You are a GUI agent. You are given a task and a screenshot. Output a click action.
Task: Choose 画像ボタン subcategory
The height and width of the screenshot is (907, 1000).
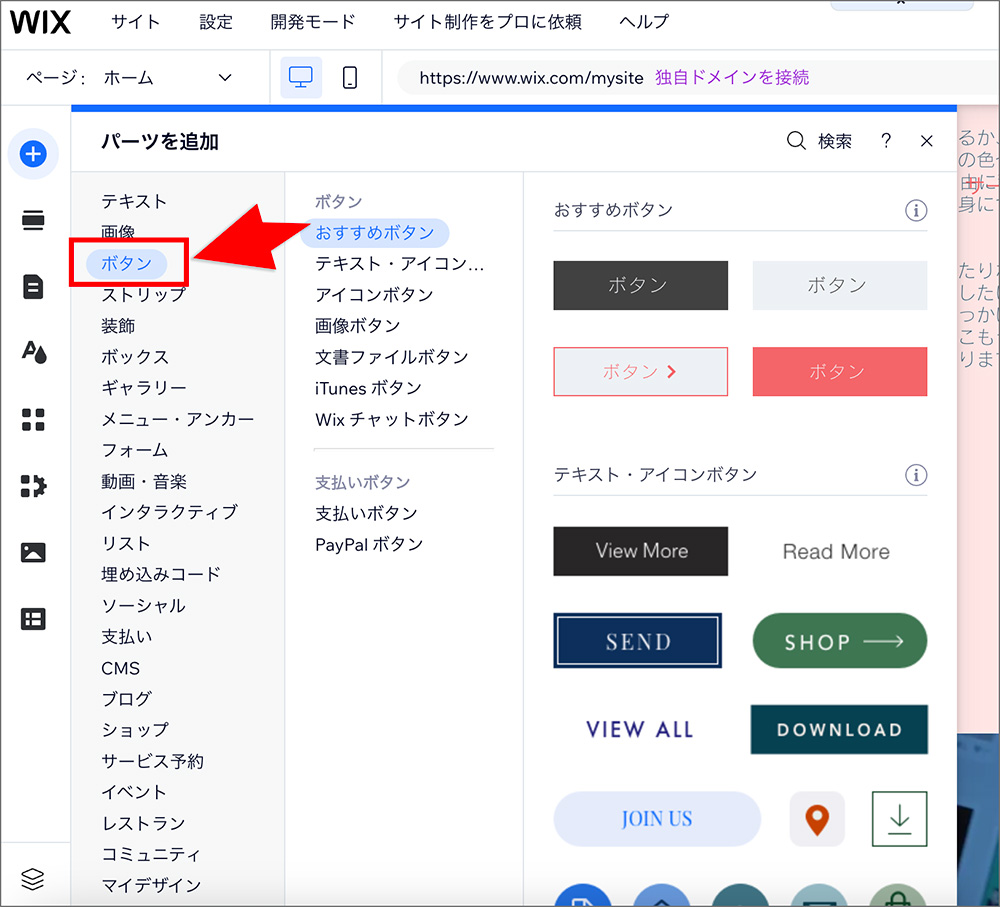click(x=357, y=326)
